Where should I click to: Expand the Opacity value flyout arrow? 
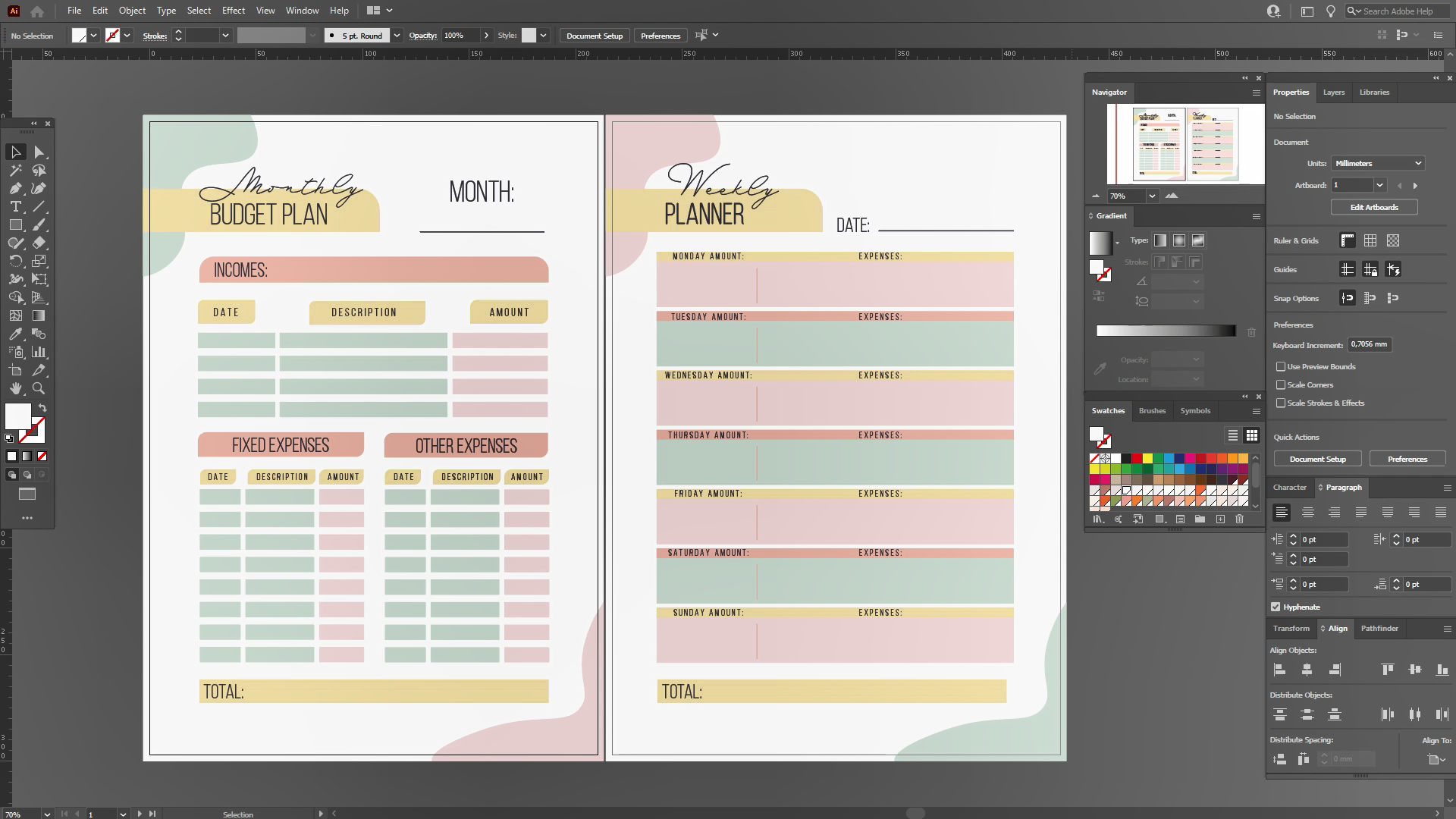pyautogui.click(x=486, y=36)
